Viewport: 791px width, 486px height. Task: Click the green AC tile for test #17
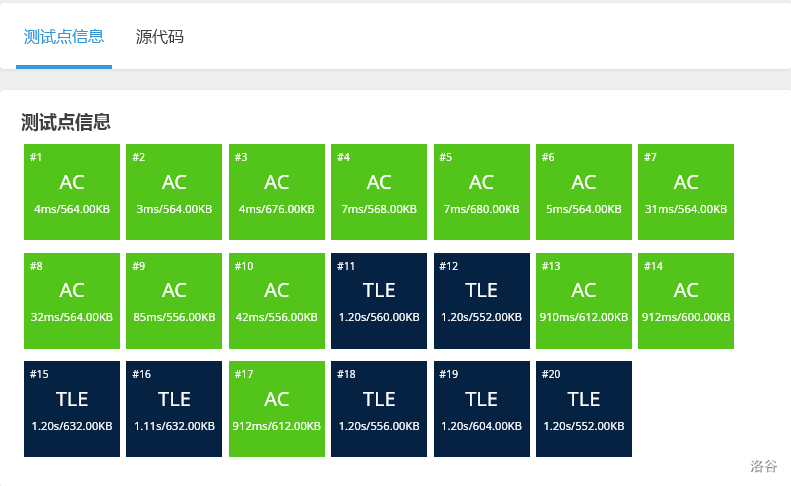pyautogui.click(x=277, y=409)
